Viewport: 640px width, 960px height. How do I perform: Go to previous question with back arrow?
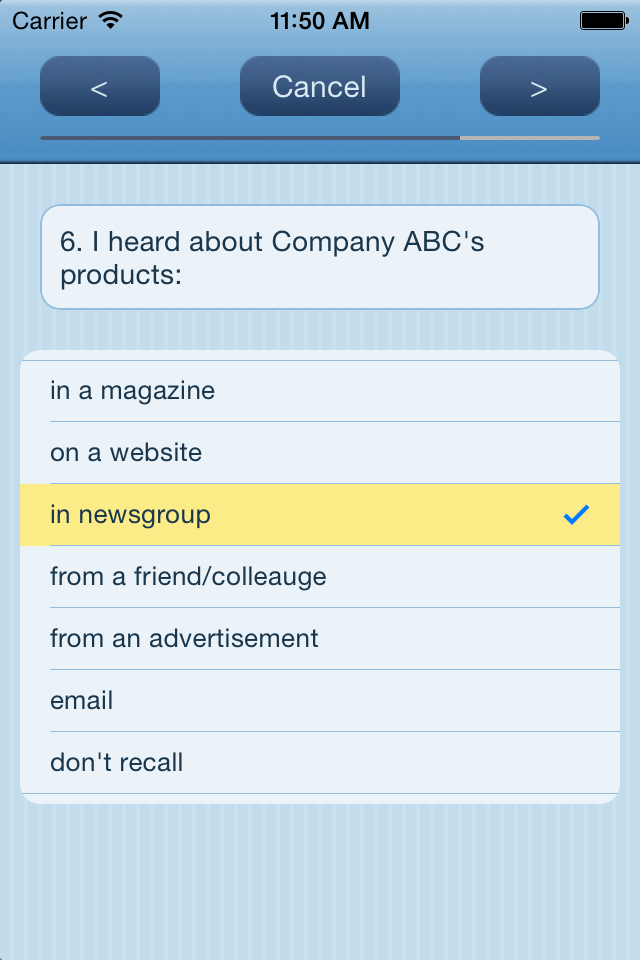click(x=100, y=87)
